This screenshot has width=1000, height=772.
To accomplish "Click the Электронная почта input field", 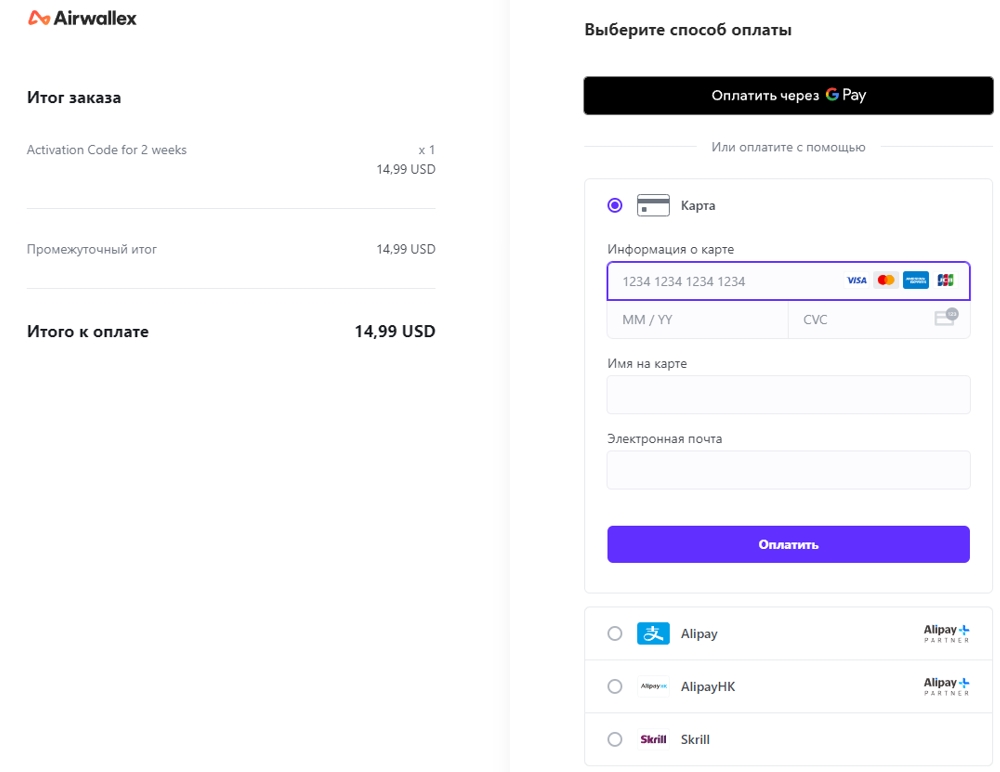I will (788, 470).
